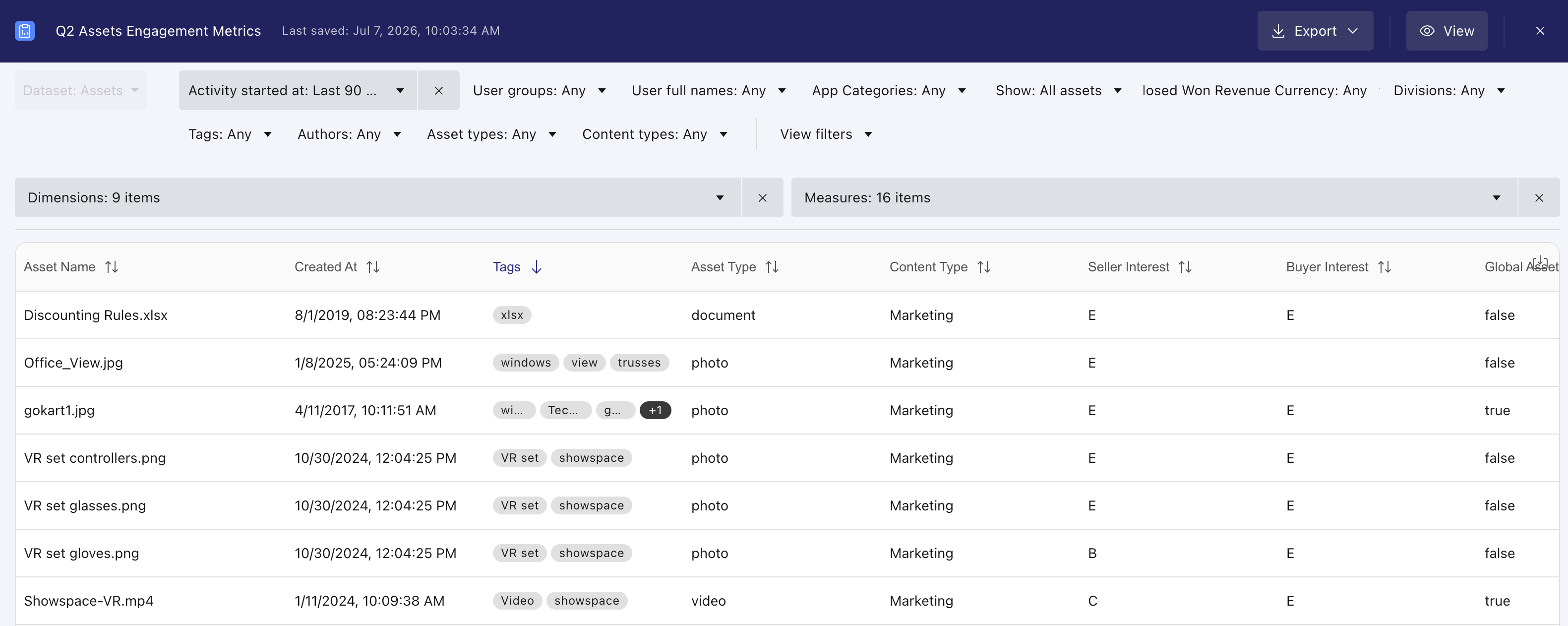Open Tags filter dropdown
1568x626 pixels.
(x=230, y=134)
